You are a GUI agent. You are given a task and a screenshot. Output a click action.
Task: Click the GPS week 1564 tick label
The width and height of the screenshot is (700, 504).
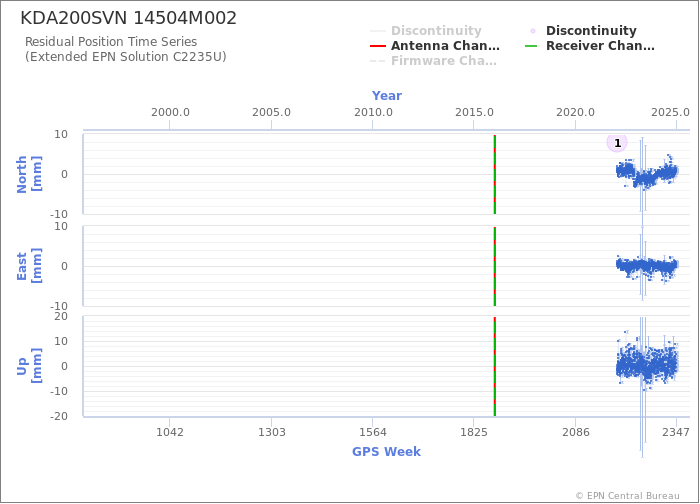[373, 432]
